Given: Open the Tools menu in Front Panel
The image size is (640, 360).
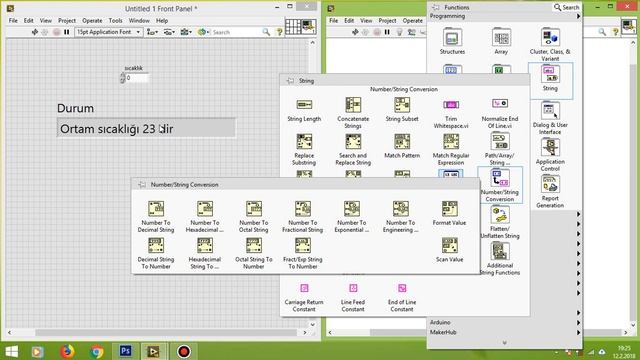Looking at the screenshot, I should pyautogui.click(x=116, y=20).
